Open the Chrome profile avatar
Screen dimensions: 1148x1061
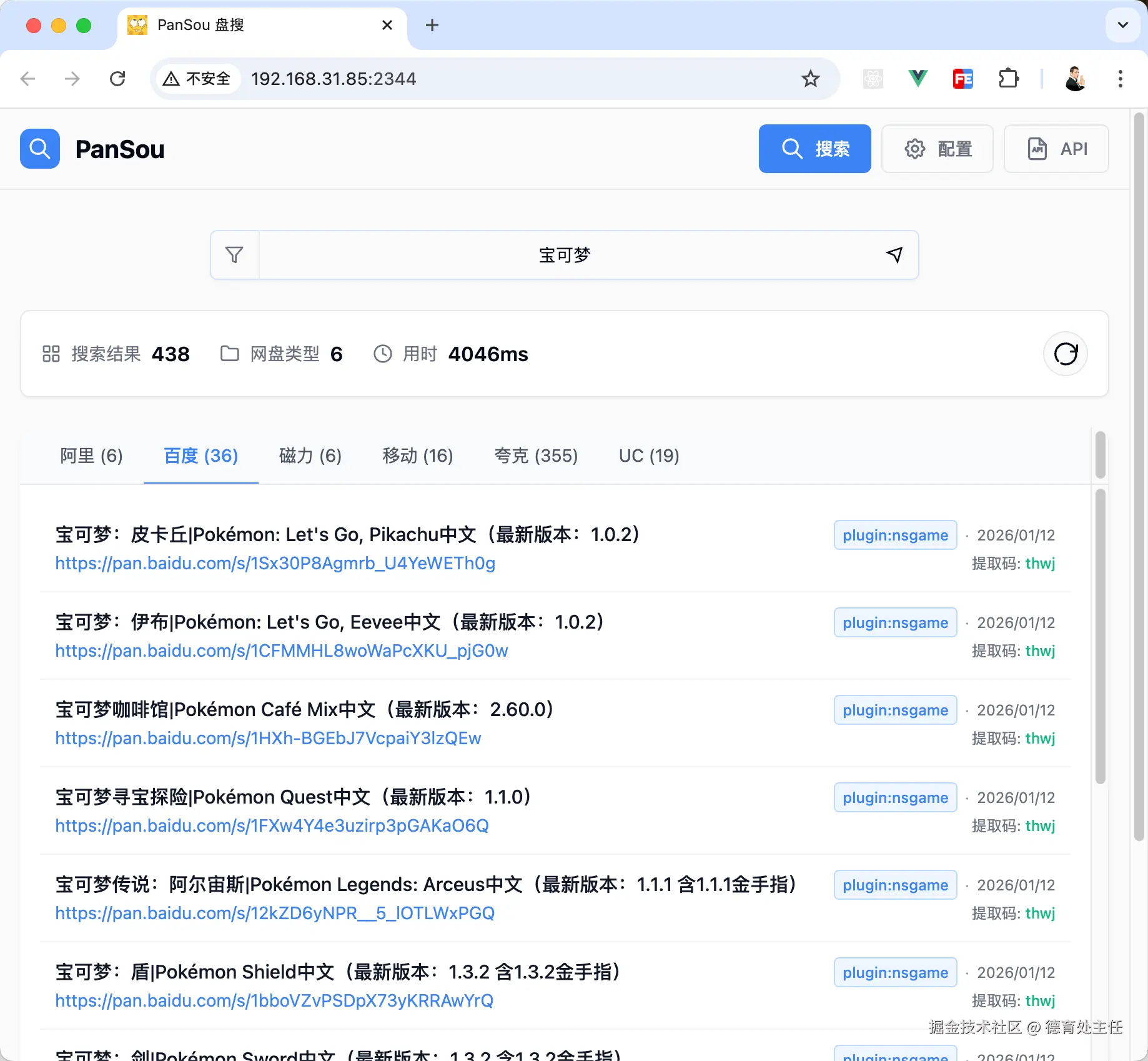coord(1075,79)
